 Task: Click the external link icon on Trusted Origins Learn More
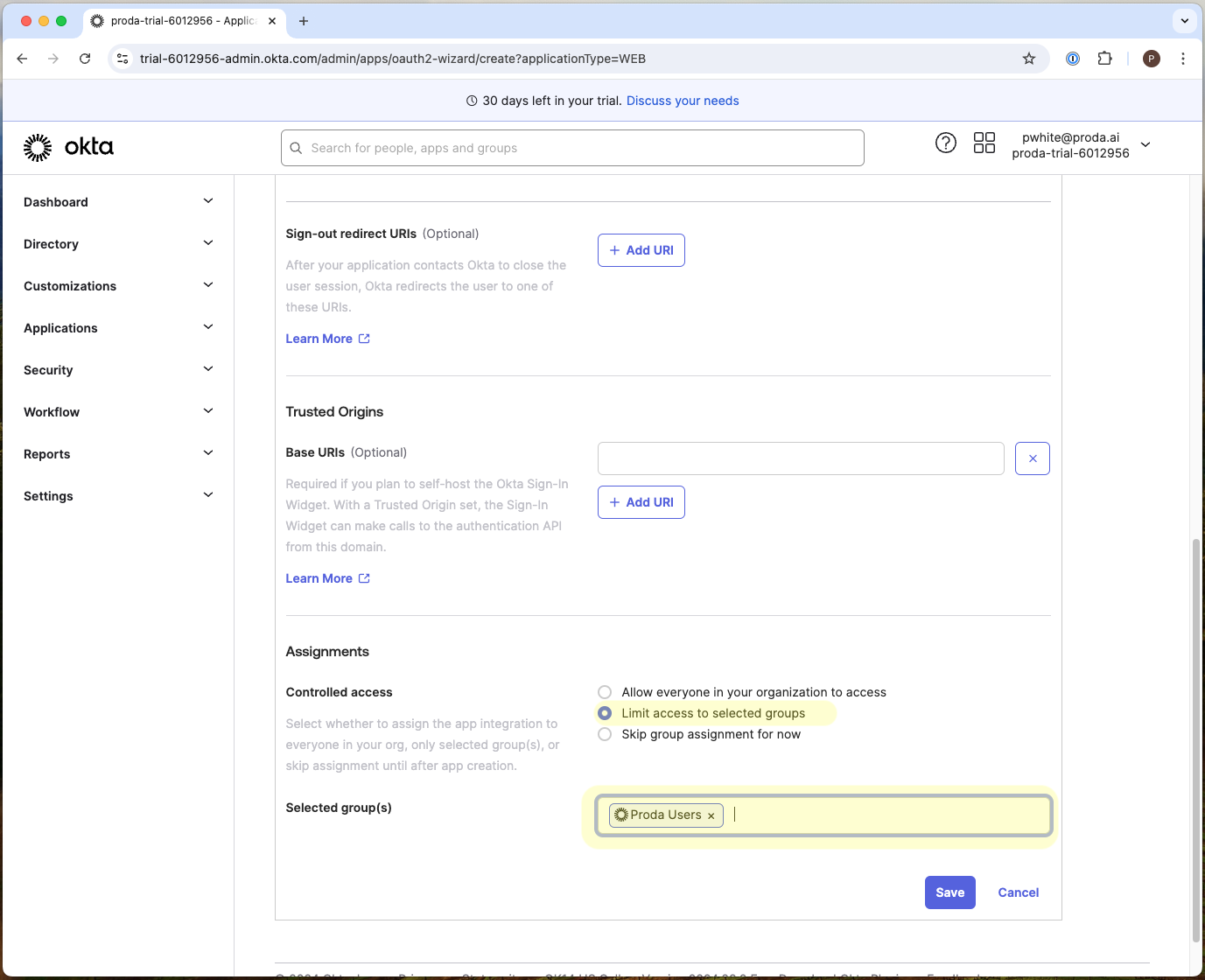pos(363,577)
